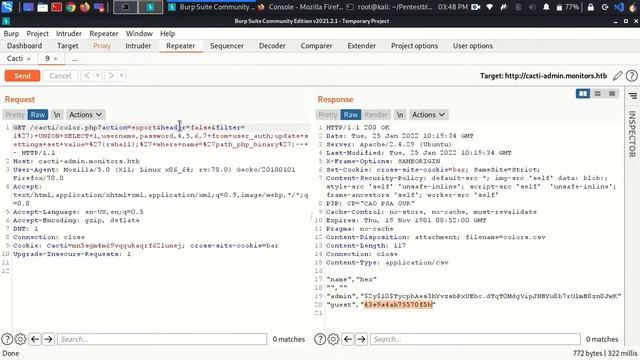Viewport: 640px width, 360px height.
Task: Switch to the Sequencer tab
Action: pos(227,46)
